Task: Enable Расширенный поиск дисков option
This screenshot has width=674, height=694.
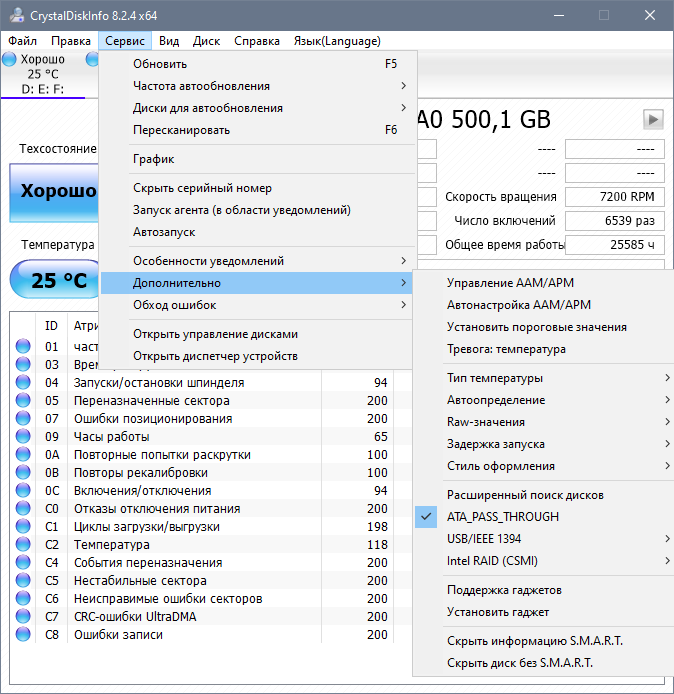Action: [x=525, y=495]
